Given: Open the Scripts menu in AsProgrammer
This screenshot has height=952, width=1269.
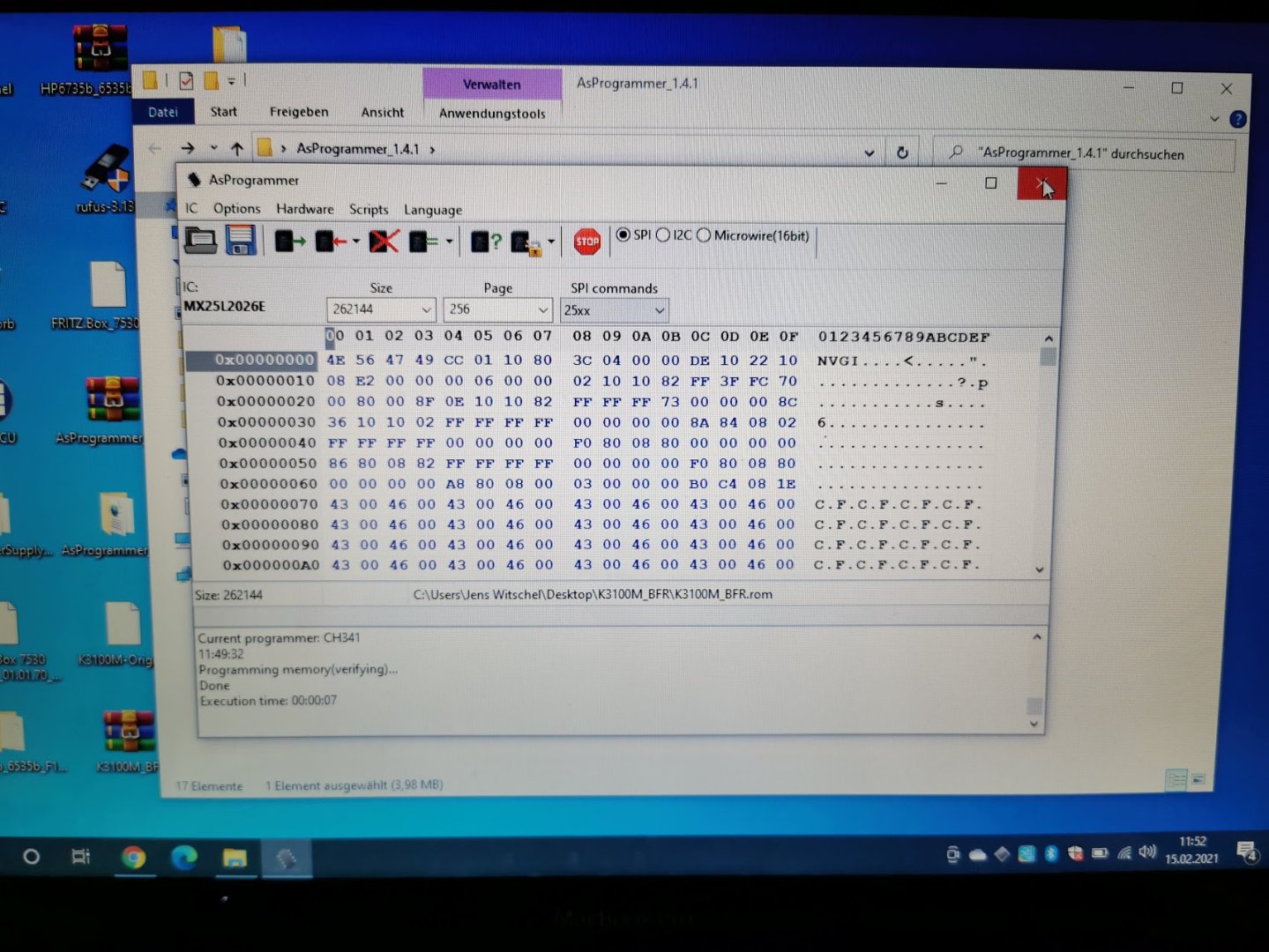Looking at the screenshot, I should point(369,209).
